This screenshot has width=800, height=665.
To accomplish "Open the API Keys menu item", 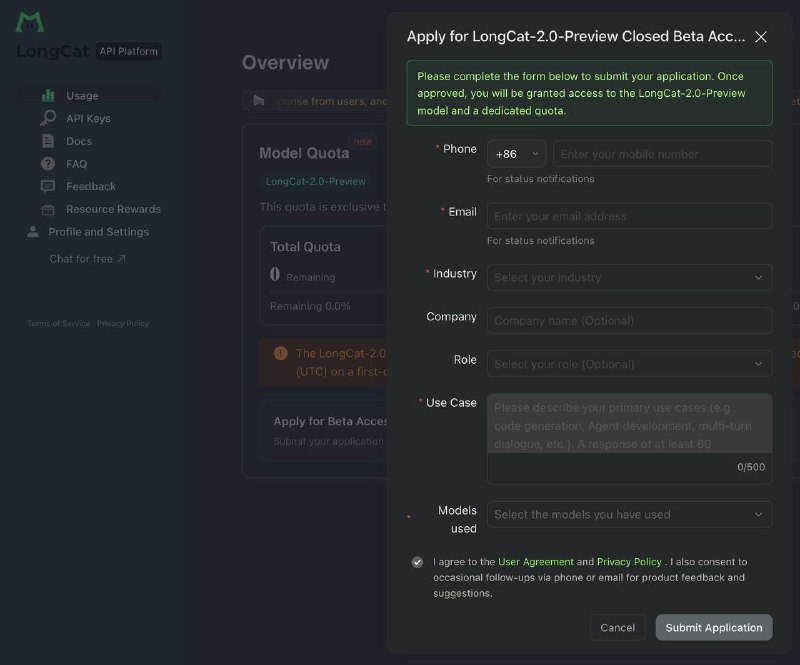I will point(89,118).
